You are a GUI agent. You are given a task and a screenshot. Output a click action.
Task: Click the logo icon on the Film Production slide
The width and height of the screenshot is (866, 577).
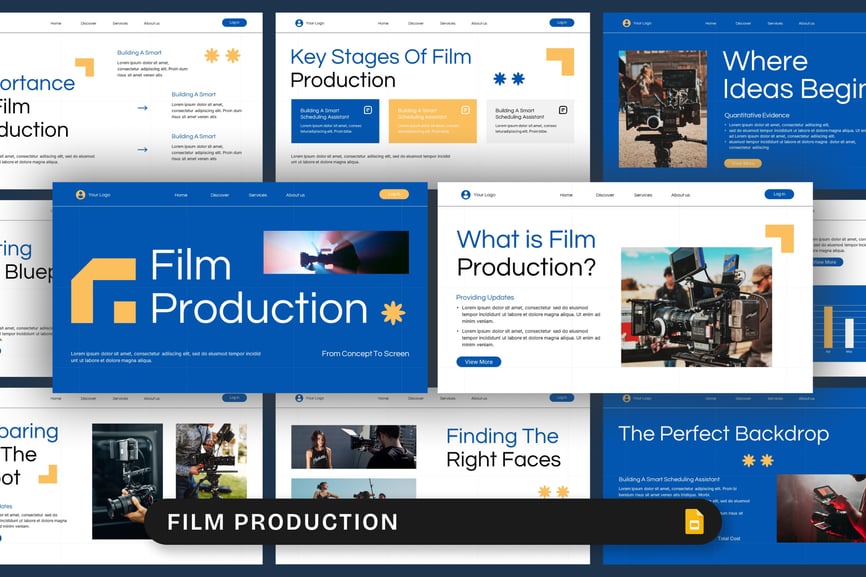pyautogui.click(x=80, y=195)
